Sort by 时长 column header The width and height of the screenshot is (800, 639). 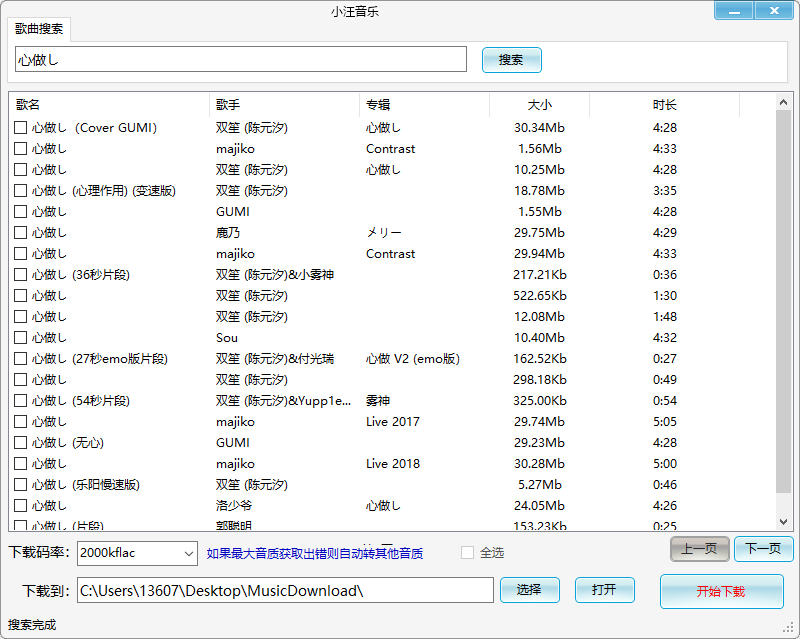pyautogui.click(x=664, y=105)
